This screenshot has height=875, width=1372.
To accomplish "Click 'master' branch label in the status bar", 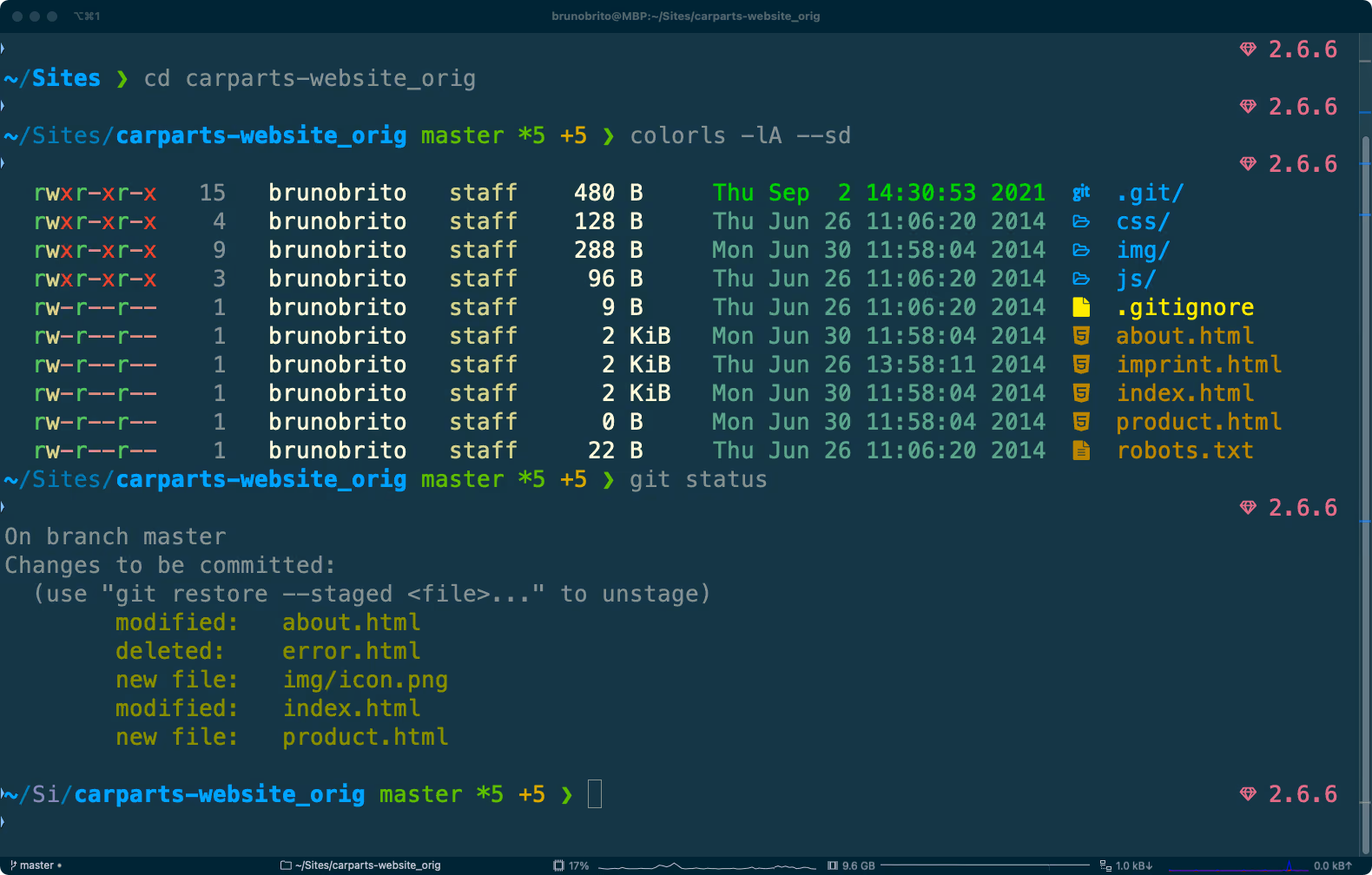I will [x=36, y=865].
